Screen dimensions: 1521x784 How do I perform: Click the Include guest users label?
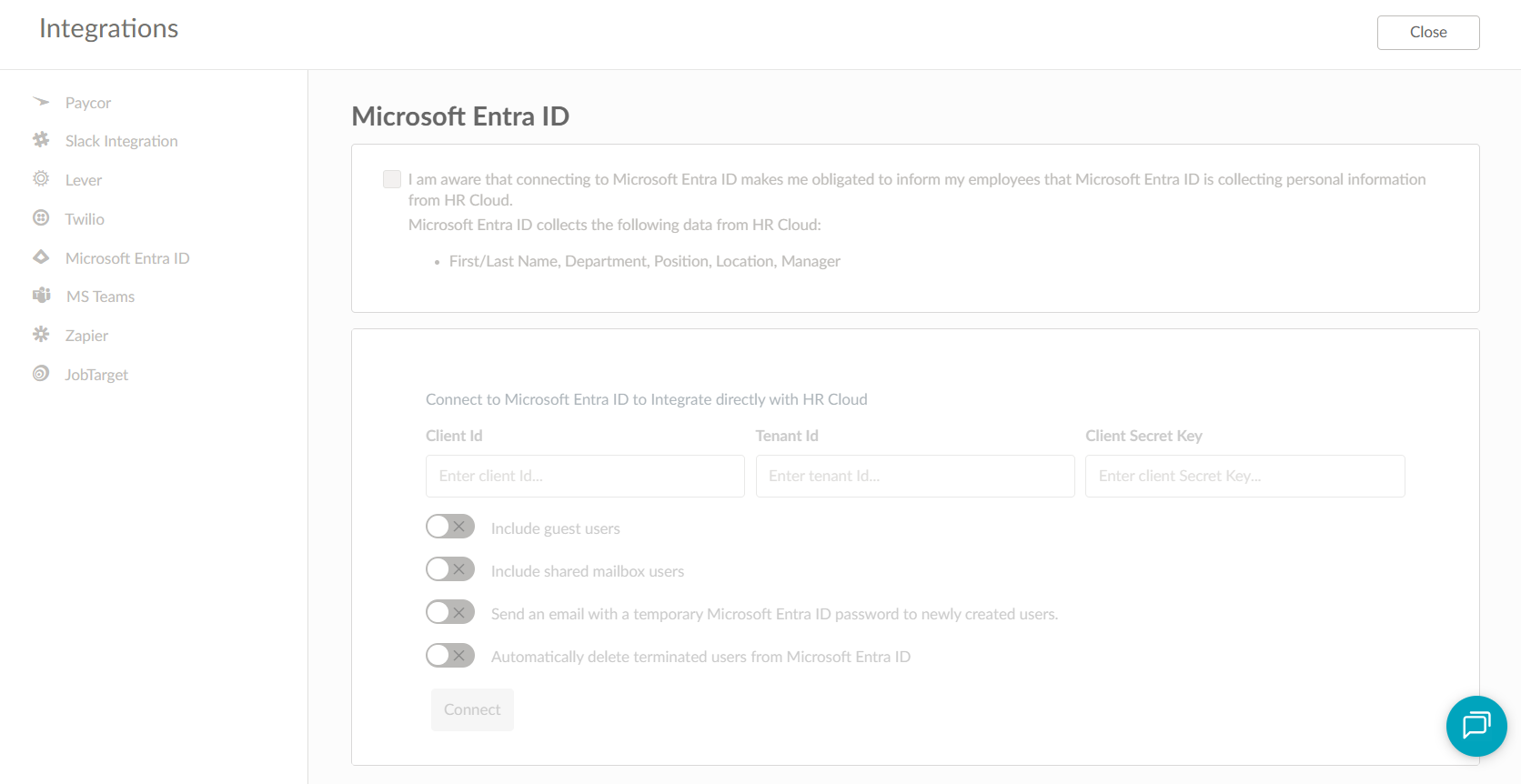pos(556,528)
